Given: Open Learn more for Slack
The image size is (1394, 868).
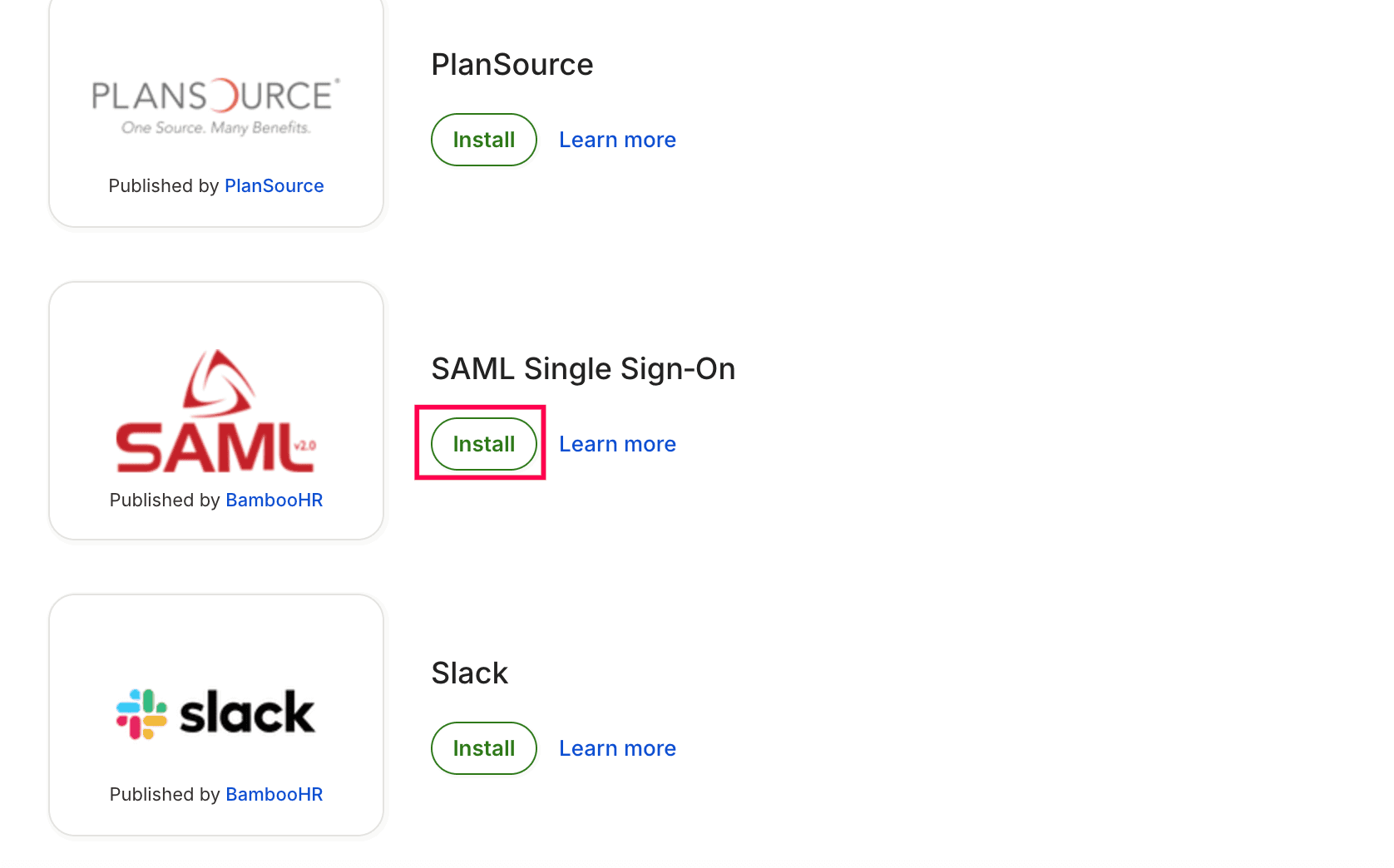Looking at the screenshot, I should pos(617,748).
